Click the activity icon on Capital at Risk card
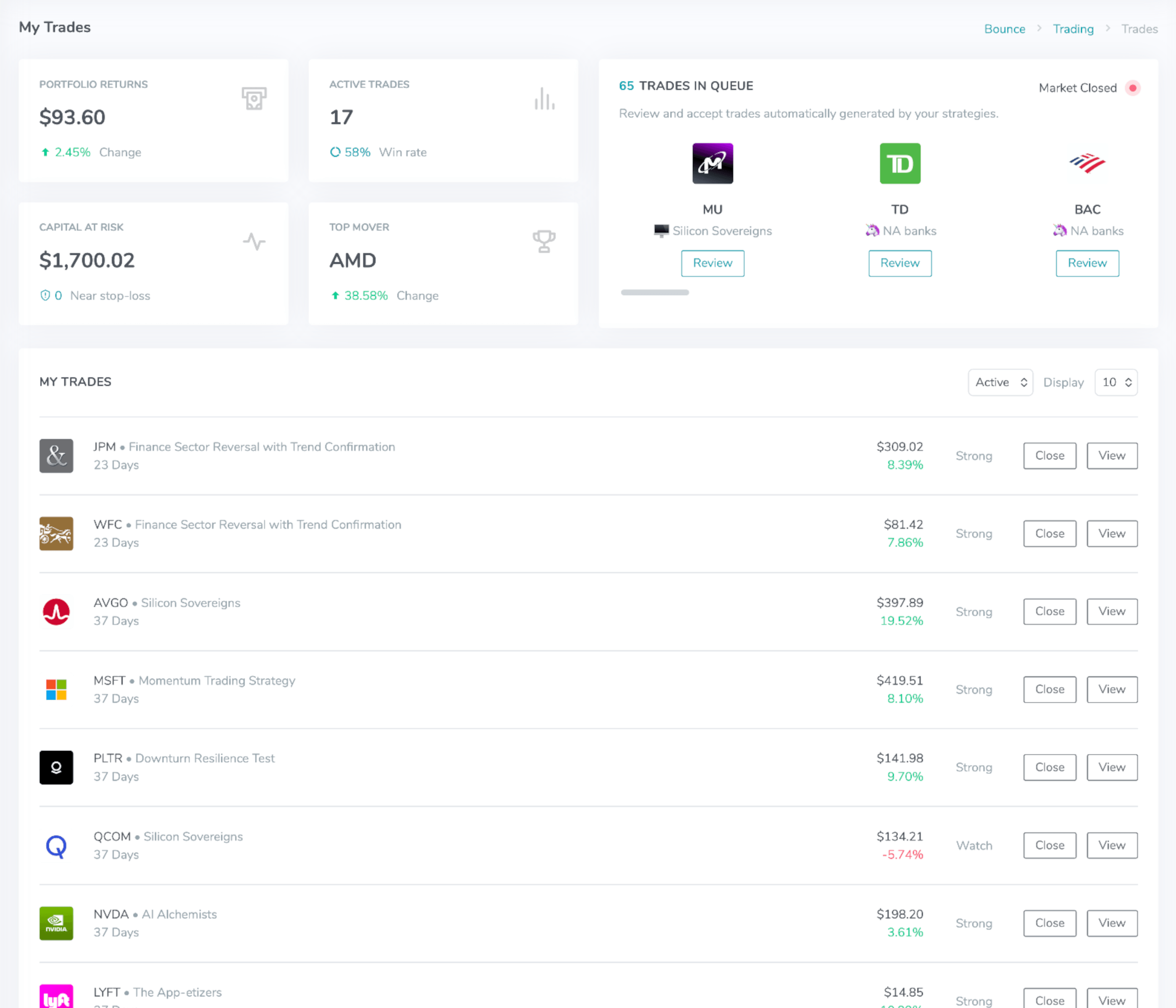 [254, 242]
